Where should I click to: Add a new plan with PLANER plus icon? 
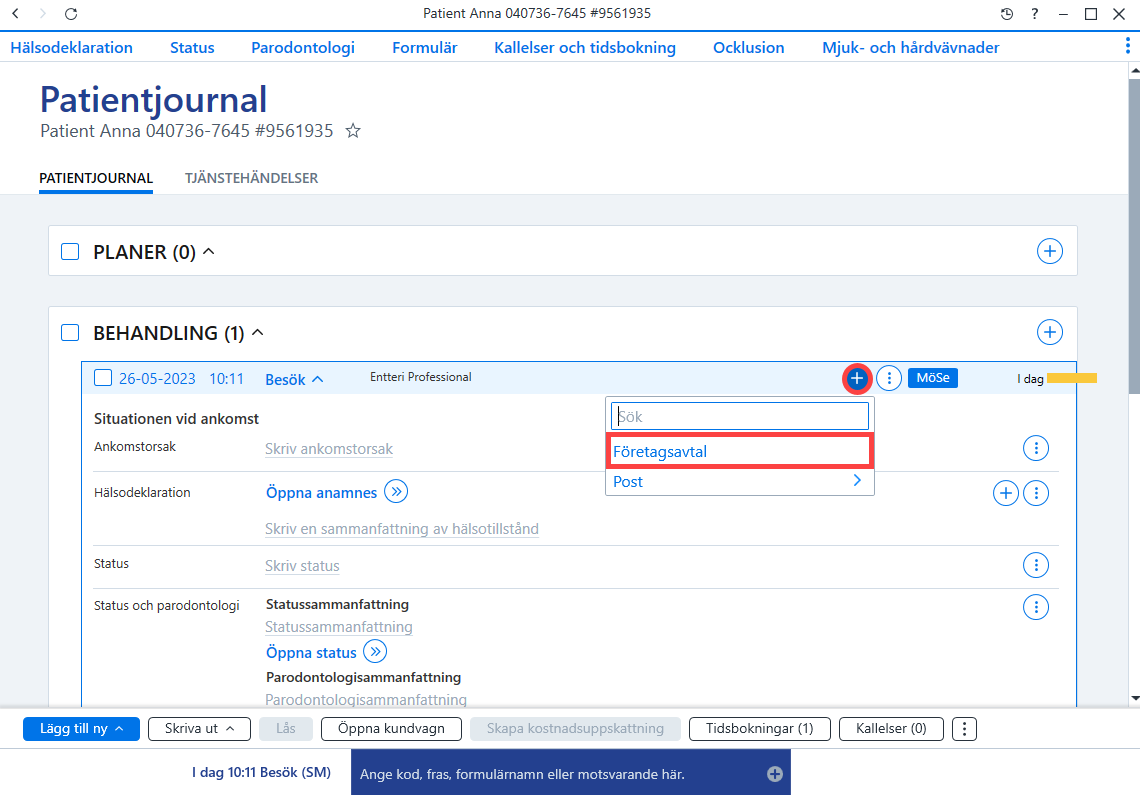point(1049,251)
